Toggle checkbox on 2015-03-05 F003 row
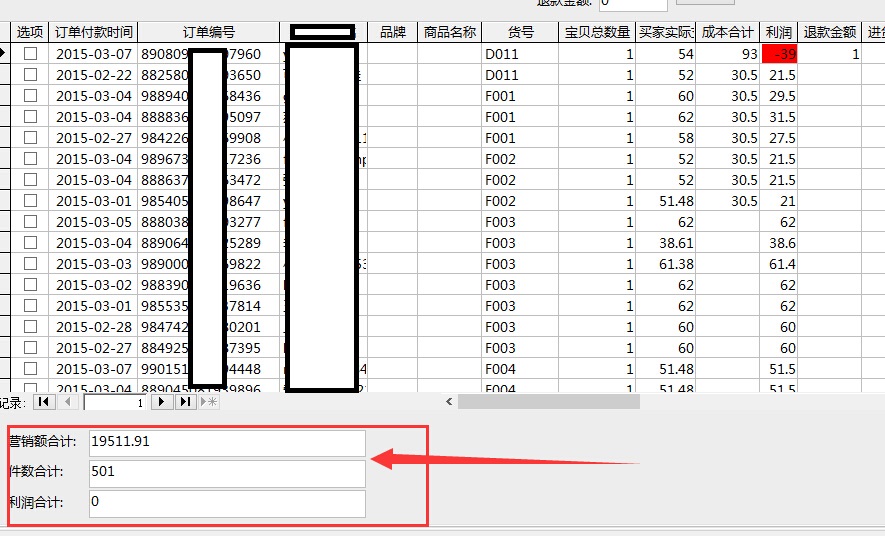885x536 pixels. click(30, 222)
